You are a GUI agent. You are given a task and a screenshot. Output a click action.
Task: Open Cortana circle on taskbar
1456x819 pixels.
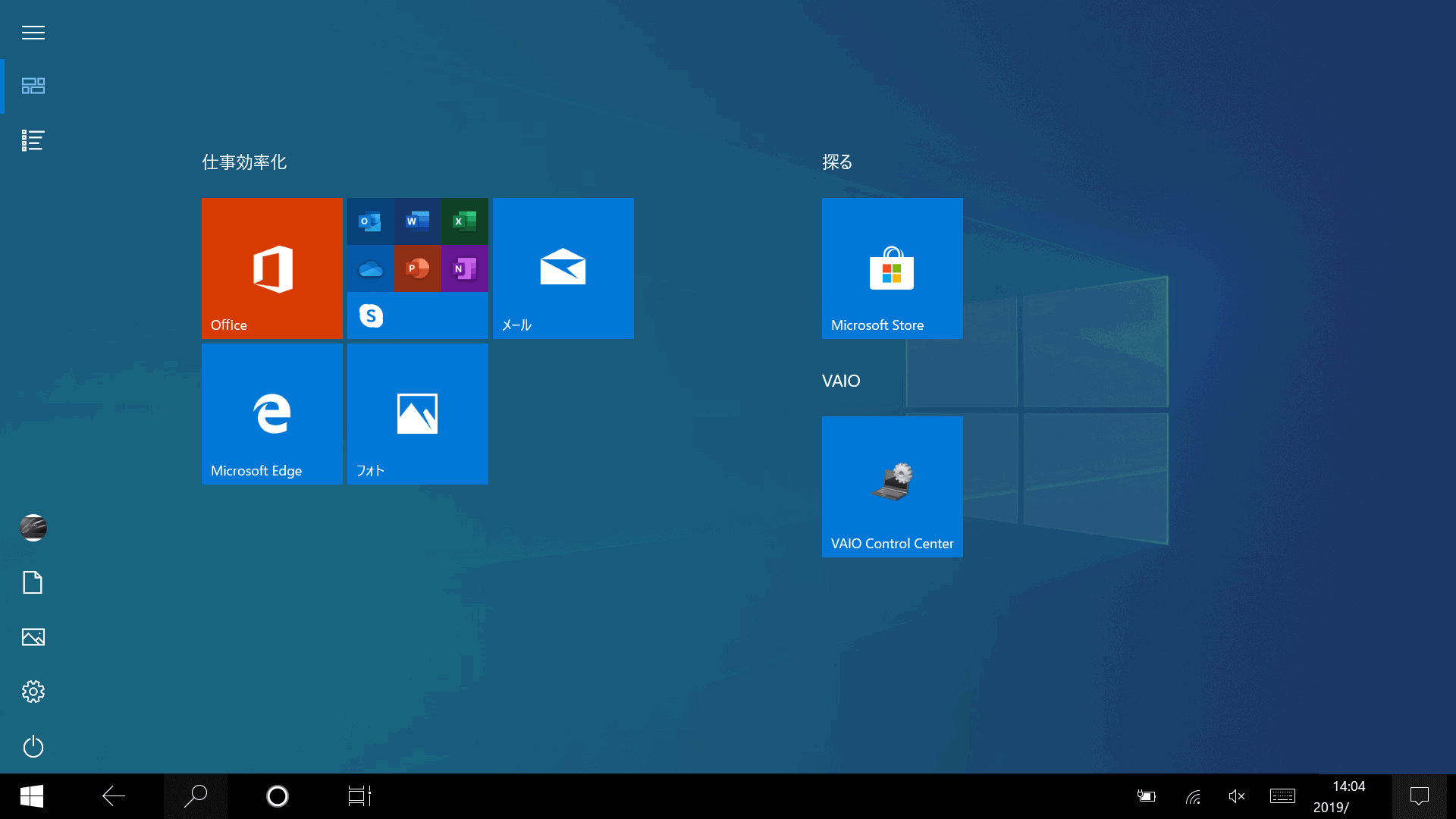[x=278, y=796]
